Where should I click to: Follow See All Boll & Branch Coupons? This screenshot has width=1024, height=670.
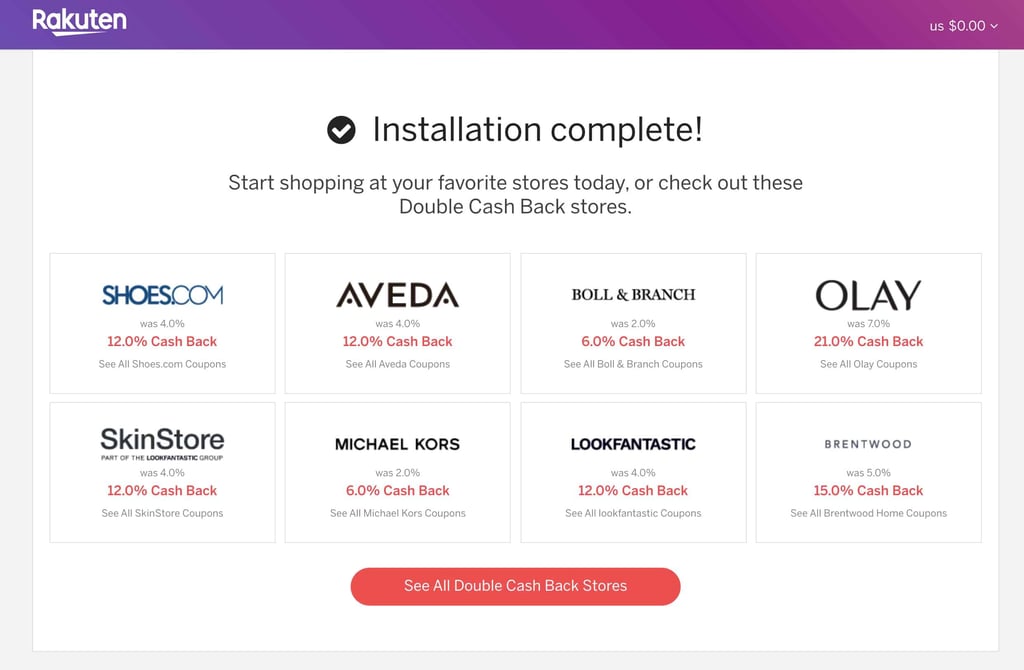[633, 364]
